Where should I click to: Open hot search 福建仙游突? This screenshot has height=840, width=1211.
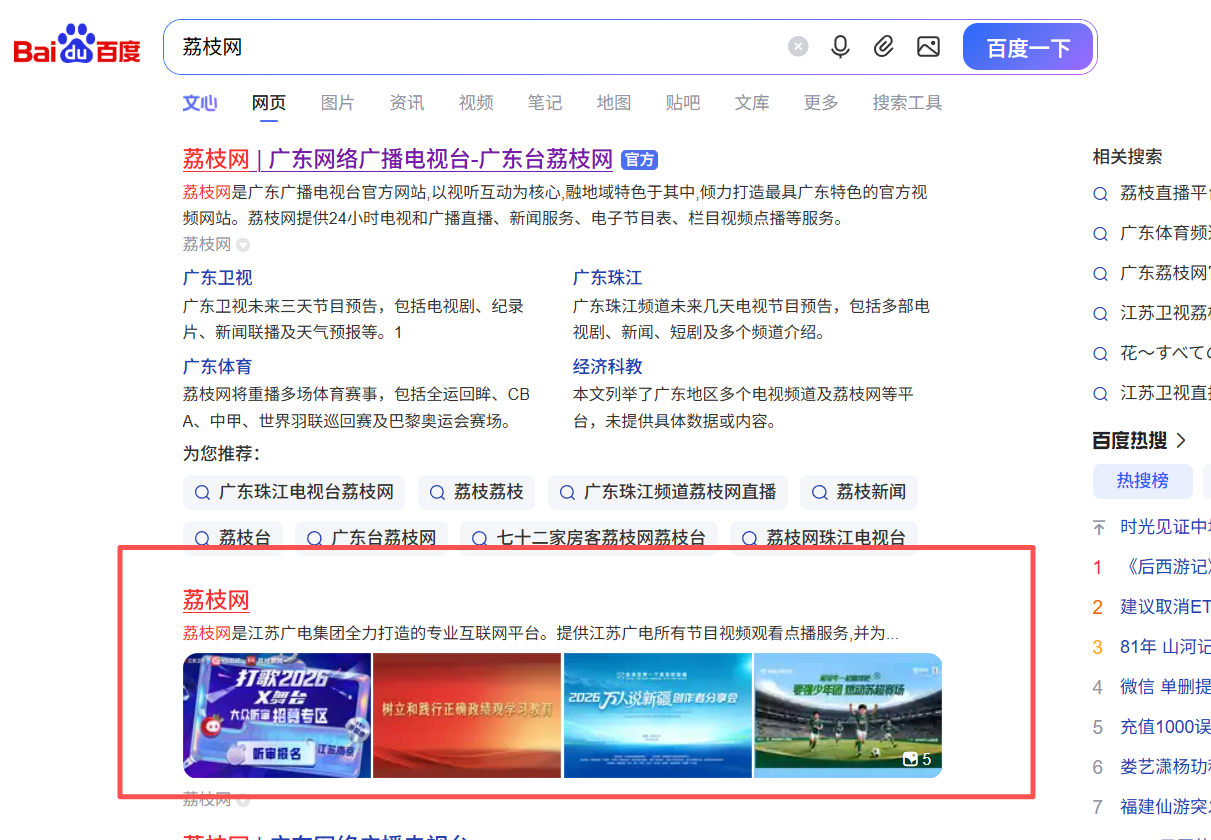1165,807
